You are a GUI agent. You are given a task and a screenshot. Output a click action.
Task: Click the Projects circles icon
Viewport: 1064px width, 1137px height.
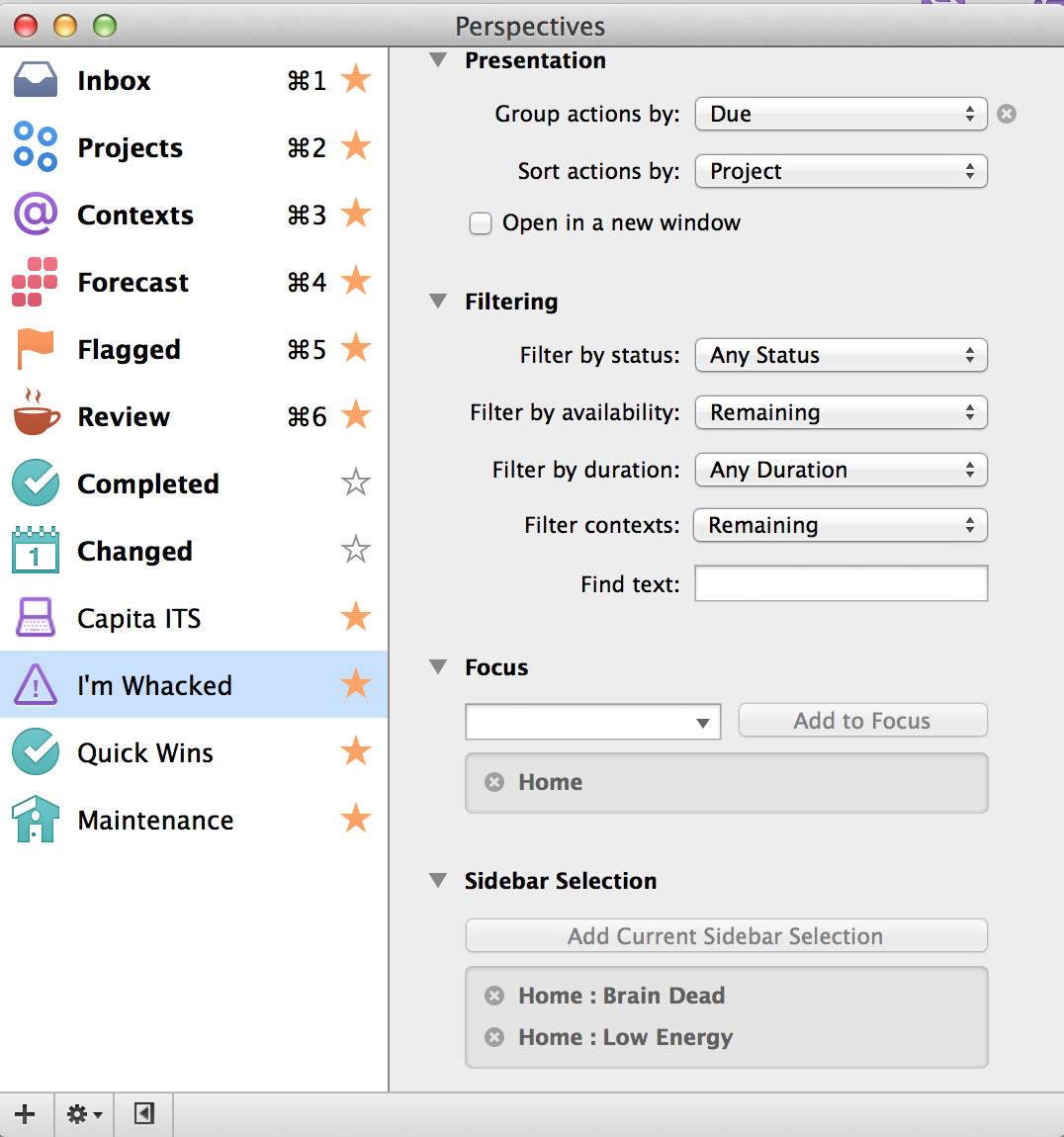(x=36, y=146)
